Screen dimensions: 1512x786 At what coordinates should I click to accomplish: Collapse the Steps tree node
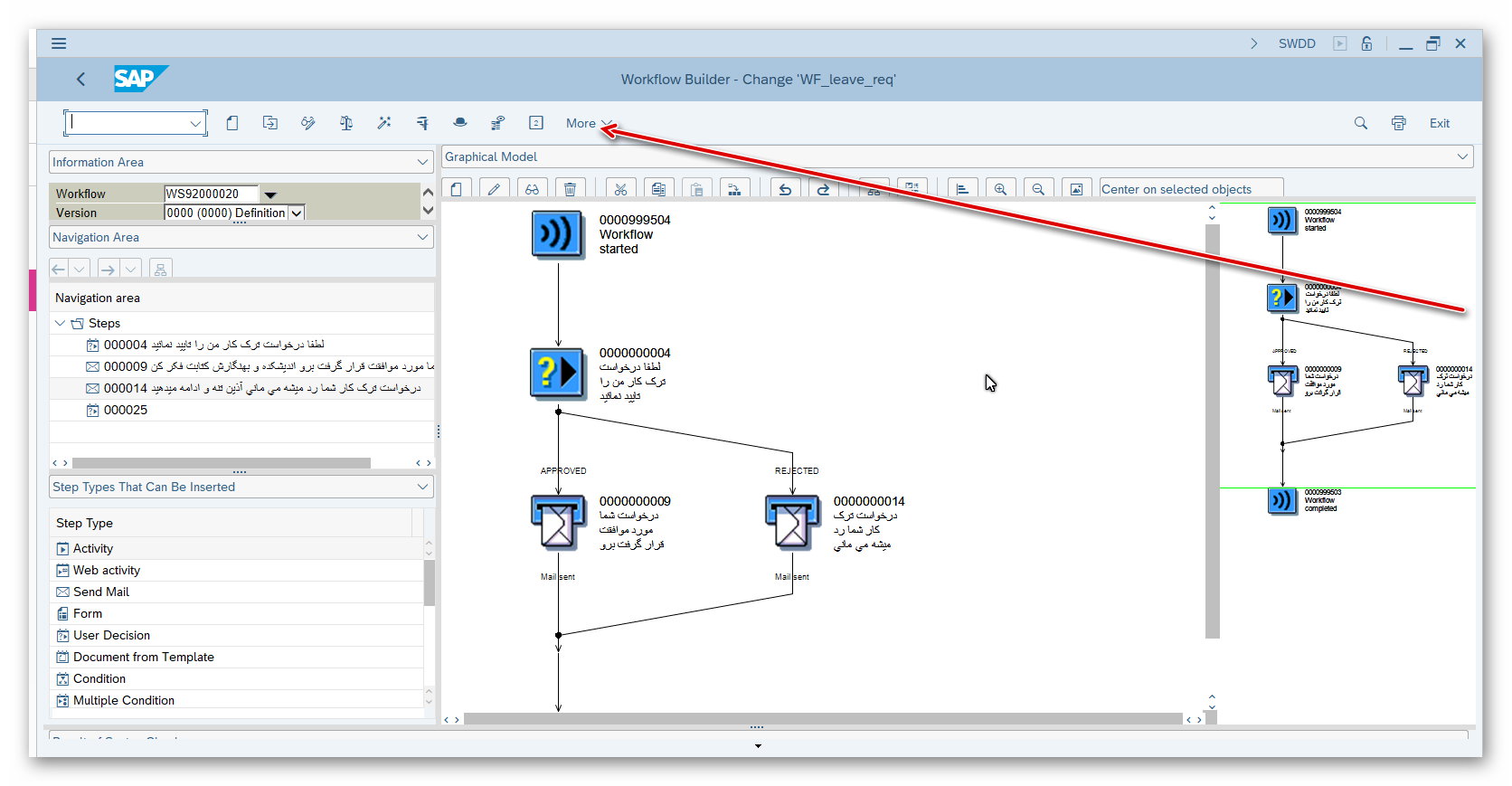coord(60,323)
